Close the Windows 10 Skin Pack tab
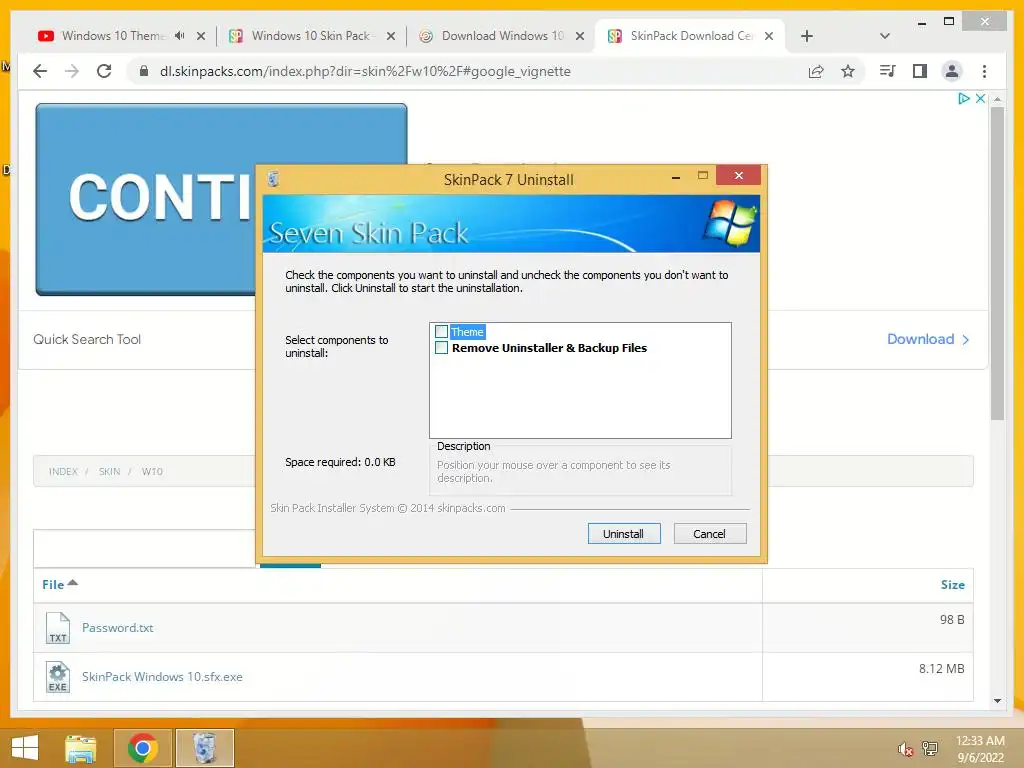 391,36
